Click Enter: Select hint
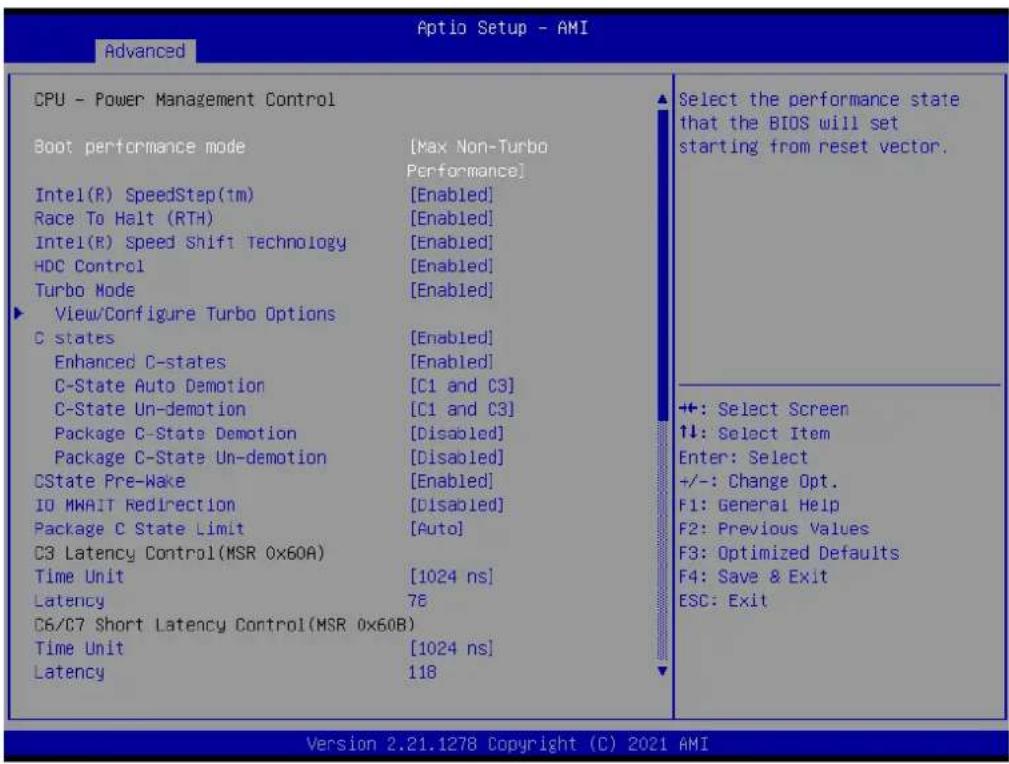This screenshot has width=1009, height=764. 744,457
